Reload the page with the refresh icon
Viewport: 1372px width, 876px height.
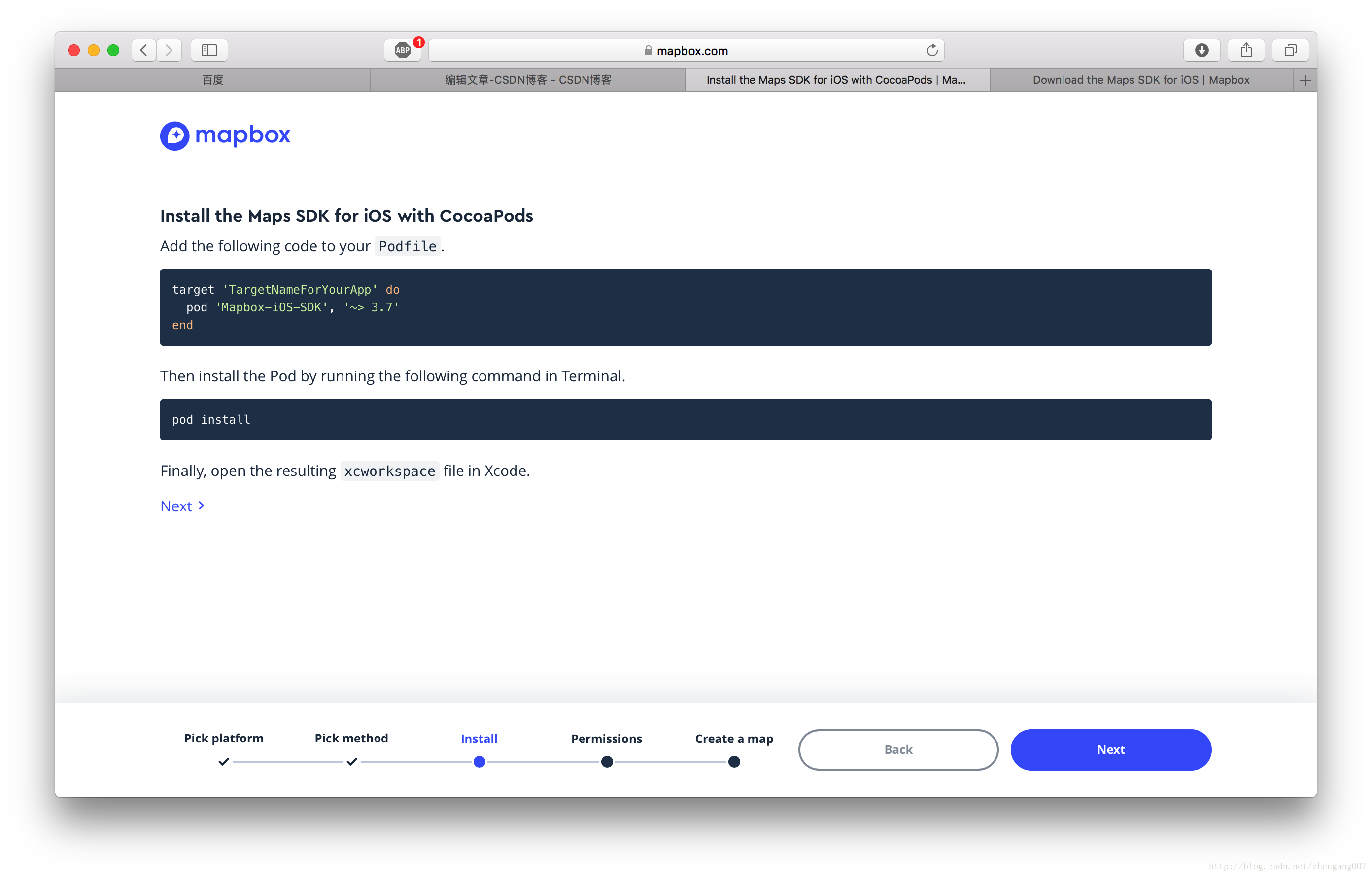[932, 50]
